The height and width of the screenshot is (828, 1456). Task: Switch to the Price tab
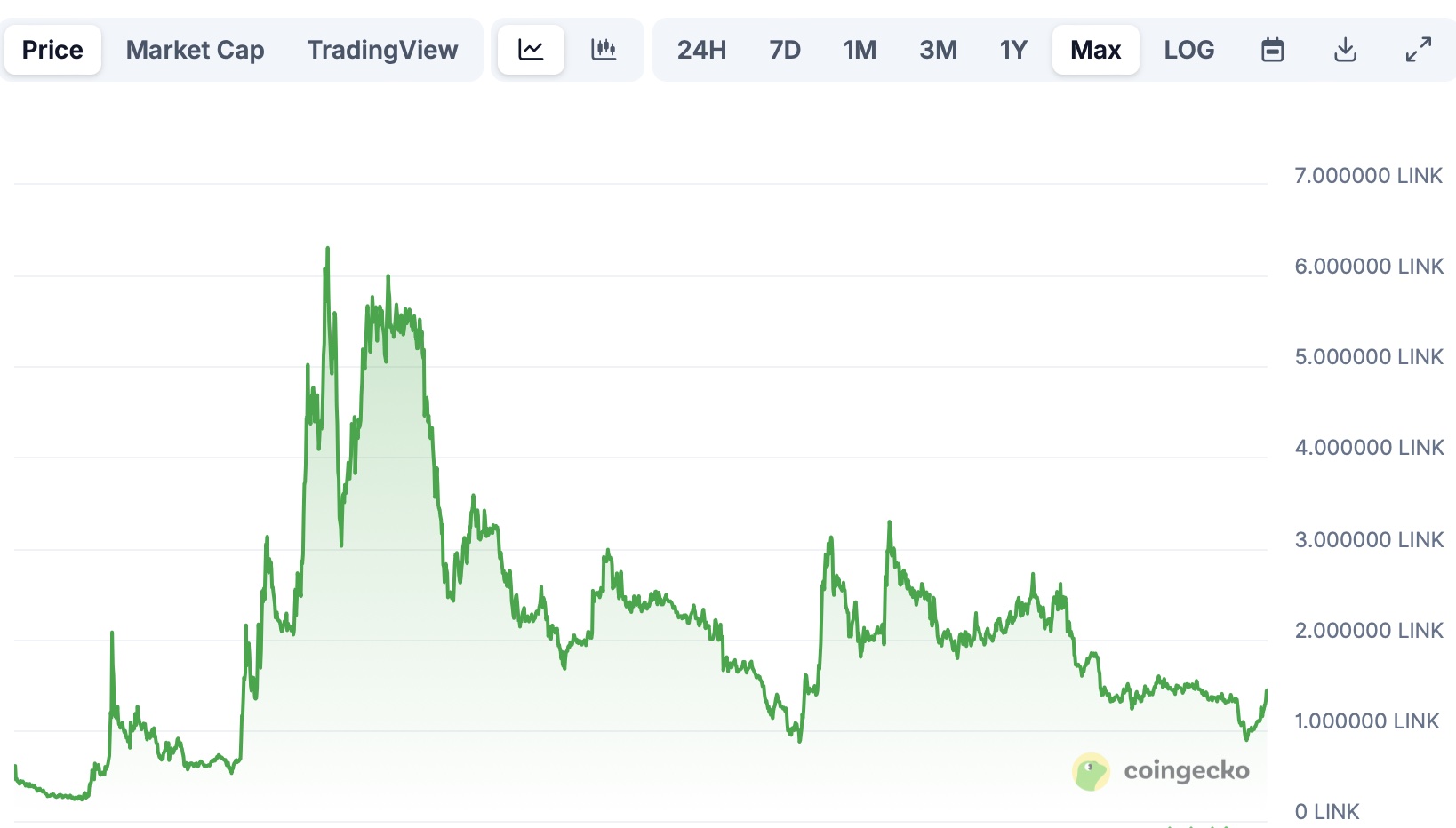[x=52, y=50]
